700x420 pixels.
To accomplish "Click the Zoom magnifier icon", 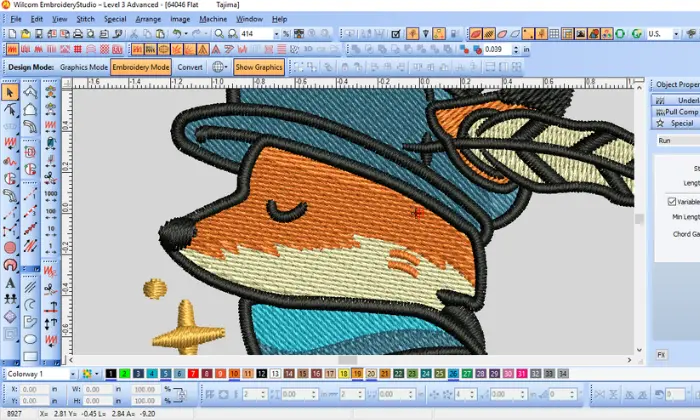I will (x=219, y=34).
